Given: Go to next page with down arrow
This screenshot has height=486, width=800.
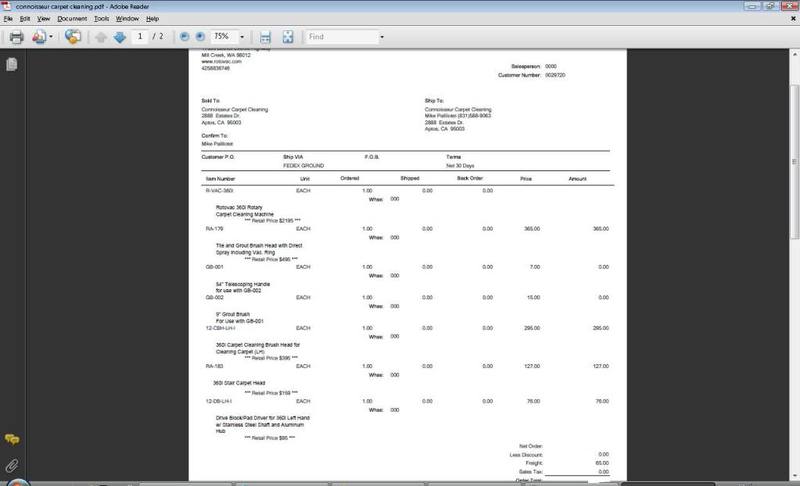Looking at the screenshot, I should 120,37.
